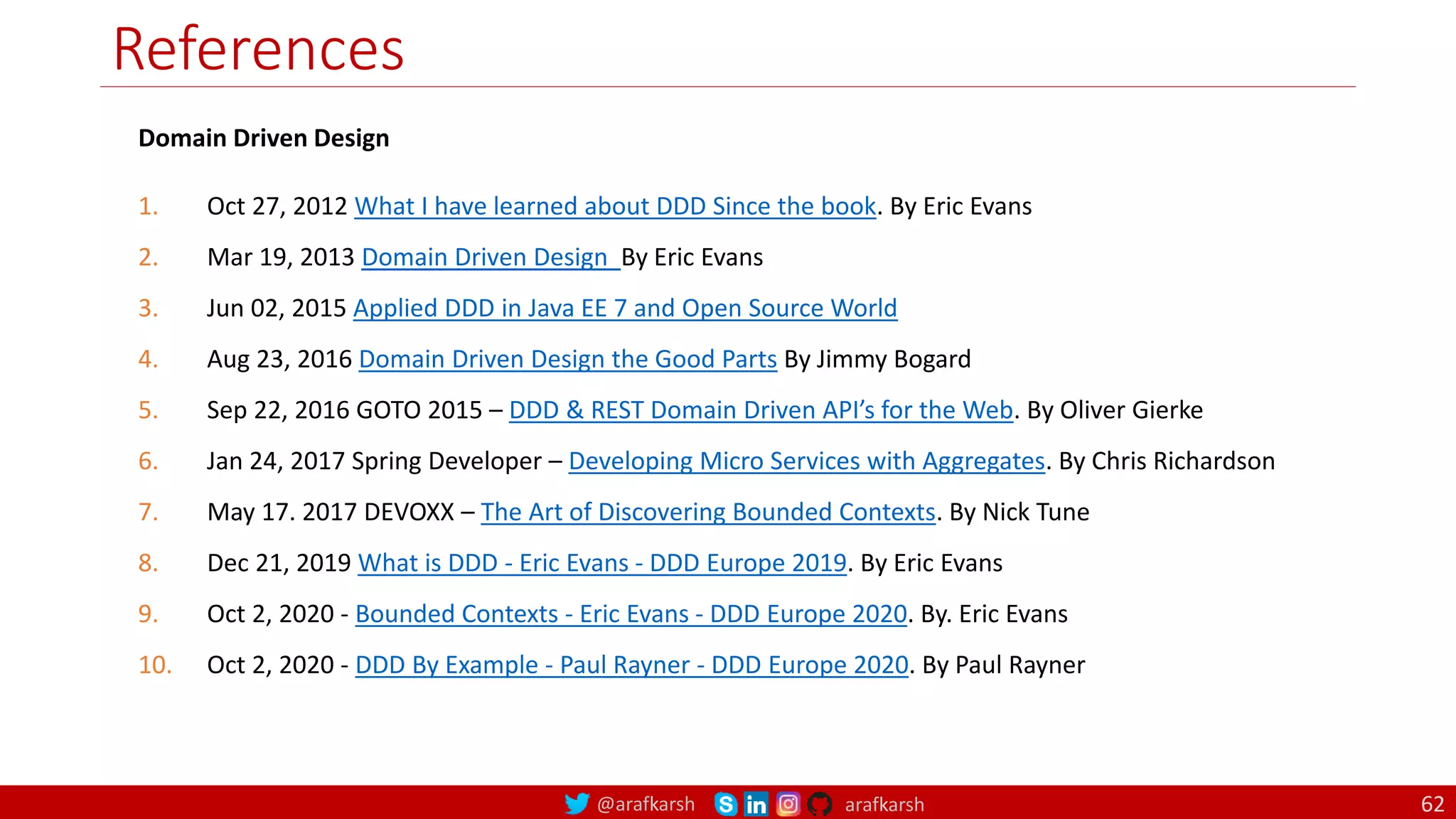This screenshot has height=819, width=1456.
Task: Open 'What I have learned about DDD' link
Action: point(615,206)
